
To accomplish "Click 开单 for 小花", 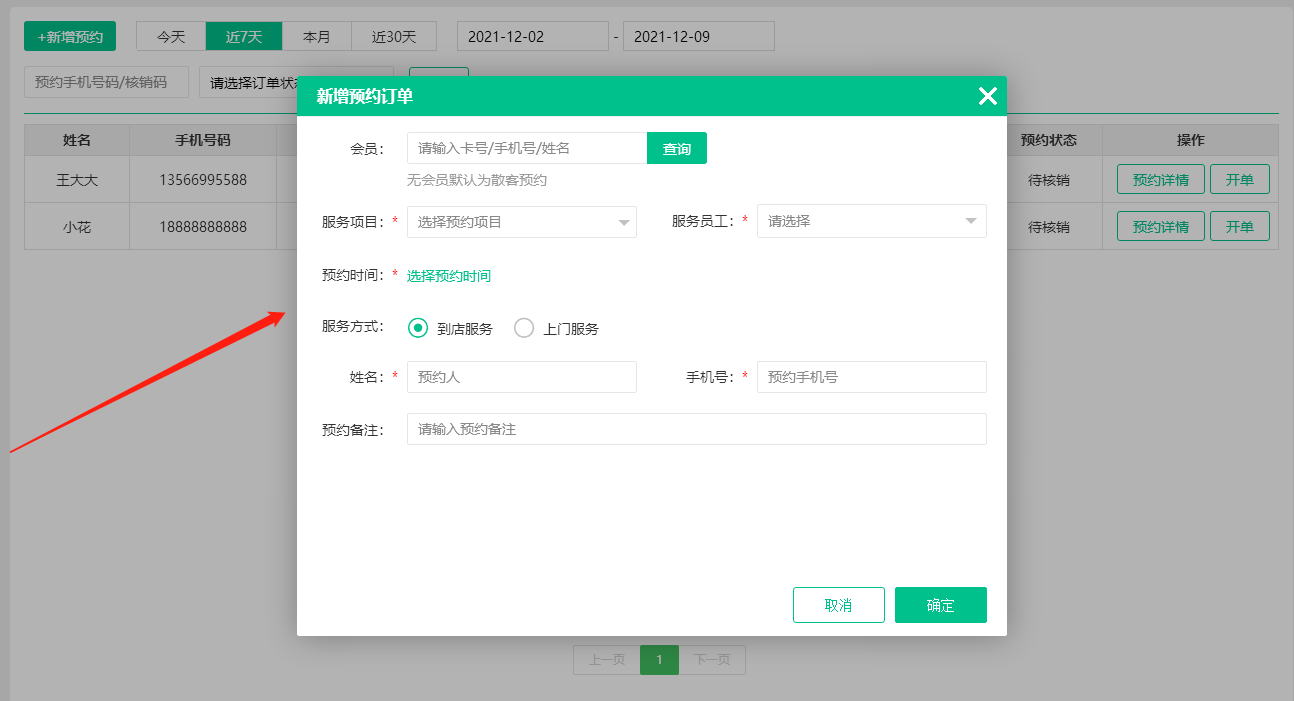I will pyautogui.click(x=1240, y=227).
